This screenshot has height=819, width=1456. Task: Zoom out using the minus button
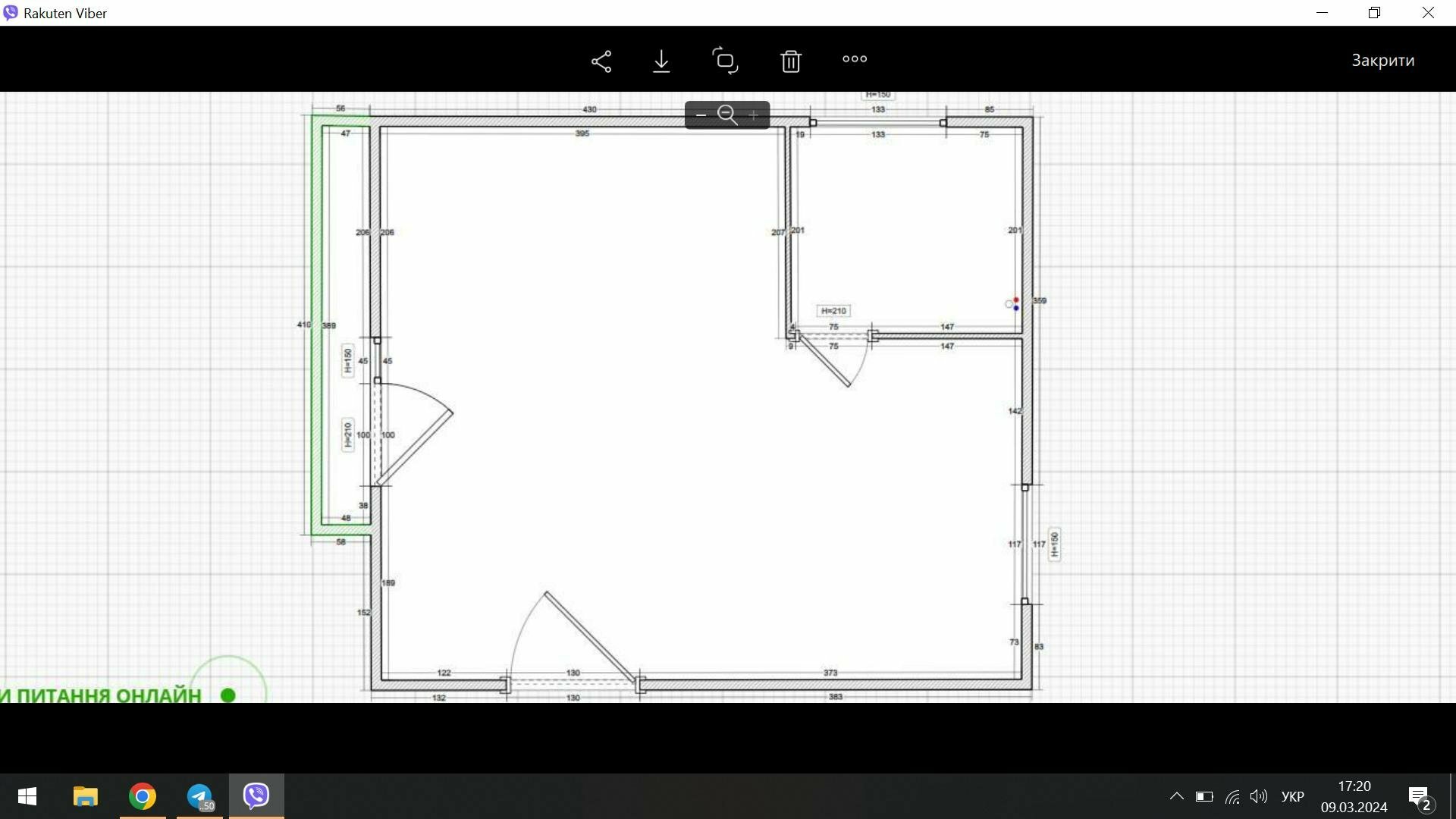[701, 115]
